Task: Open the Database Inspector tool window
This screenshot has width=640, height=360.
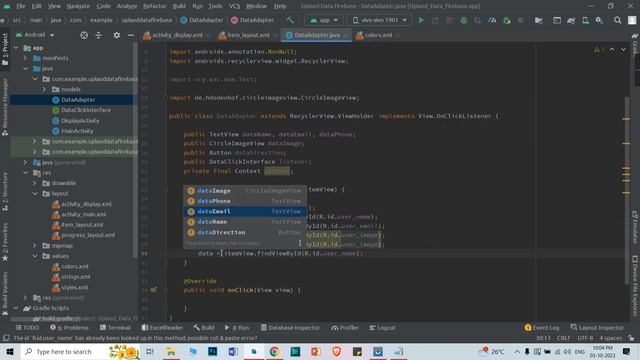Action: (x=290, y=328)
